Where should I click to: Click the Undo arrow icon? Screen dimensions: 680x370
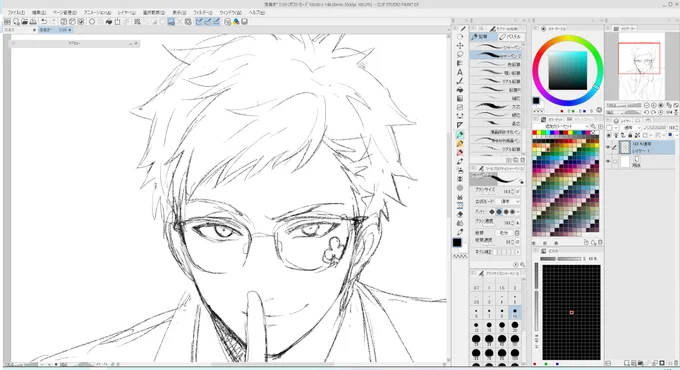click(44, 21)
